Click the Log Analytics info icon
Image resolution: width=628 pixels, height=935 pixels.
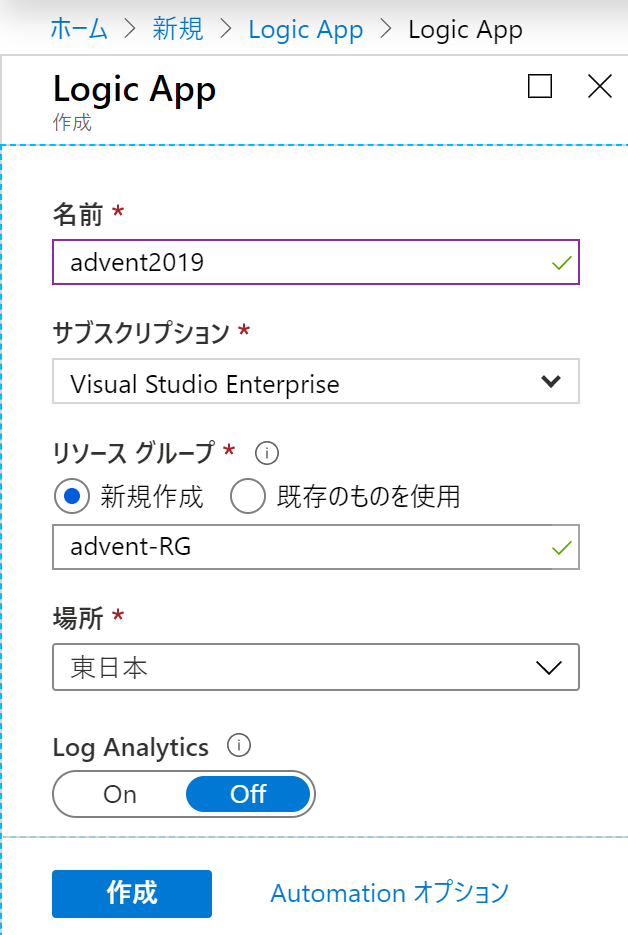point(238,745)
